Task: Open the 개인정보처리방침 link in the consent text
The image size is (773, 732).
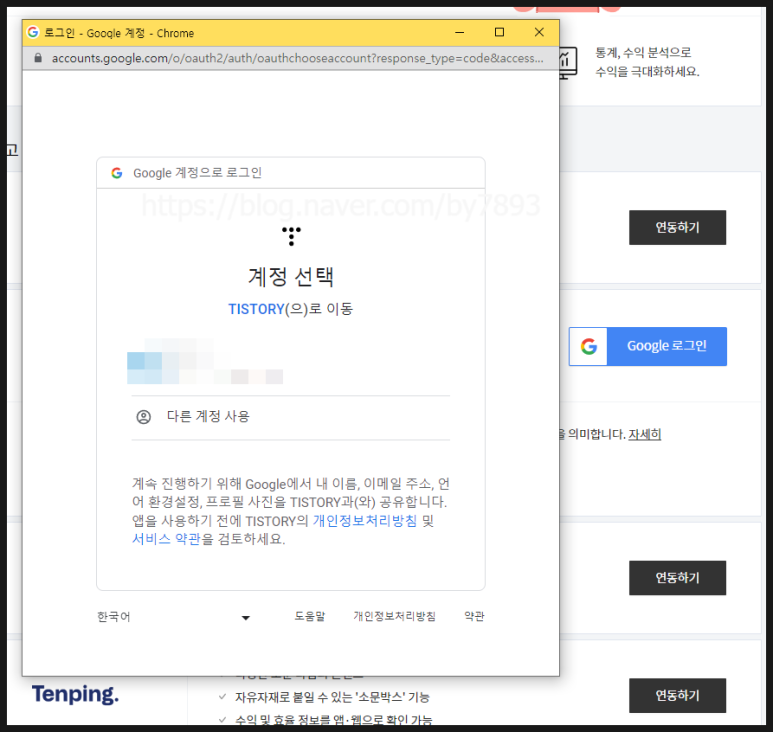Action: 365,521
